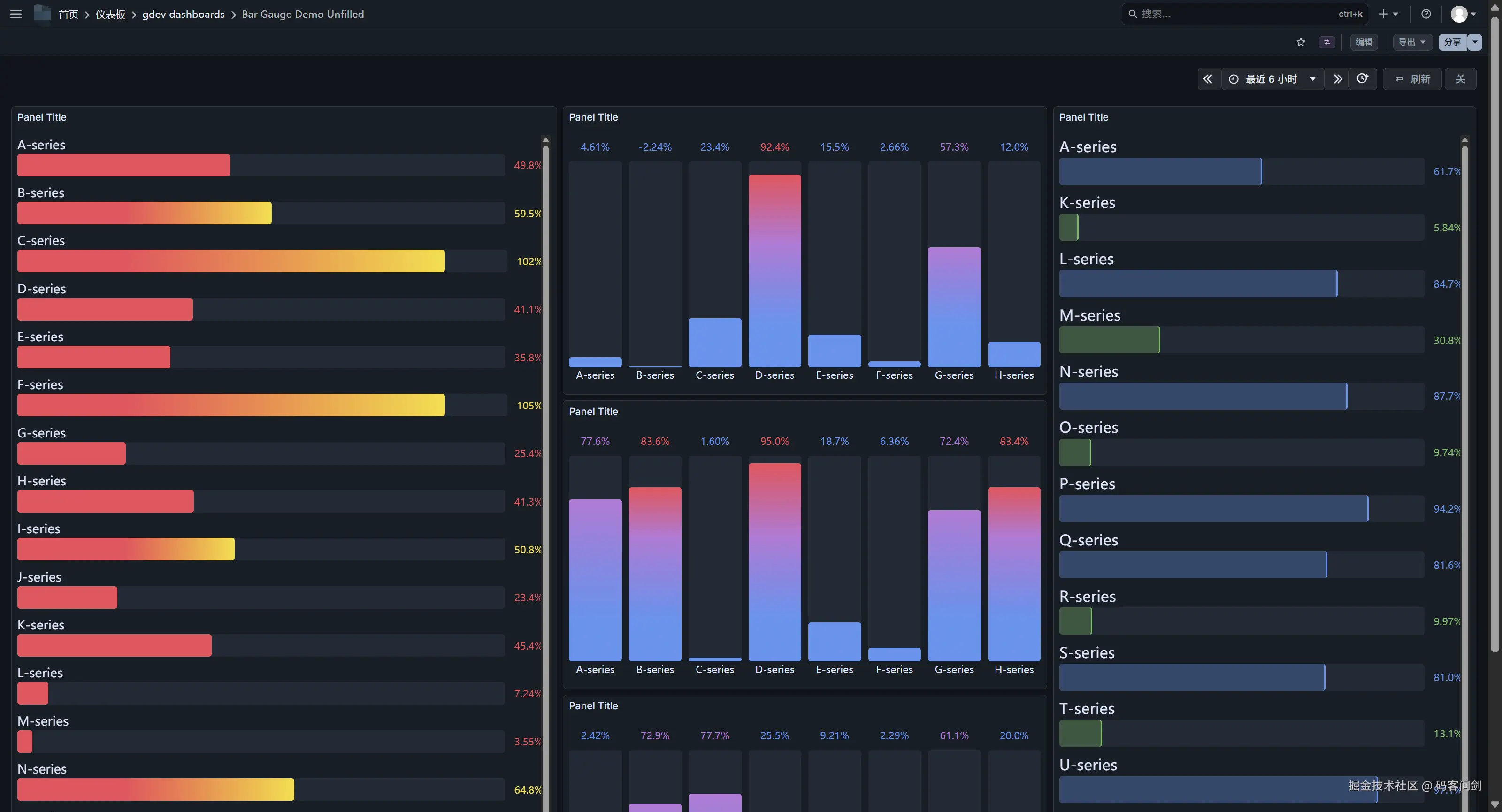
Task: Click the 57.3% G-series purple bar
Action: click(x=955, y=307)
